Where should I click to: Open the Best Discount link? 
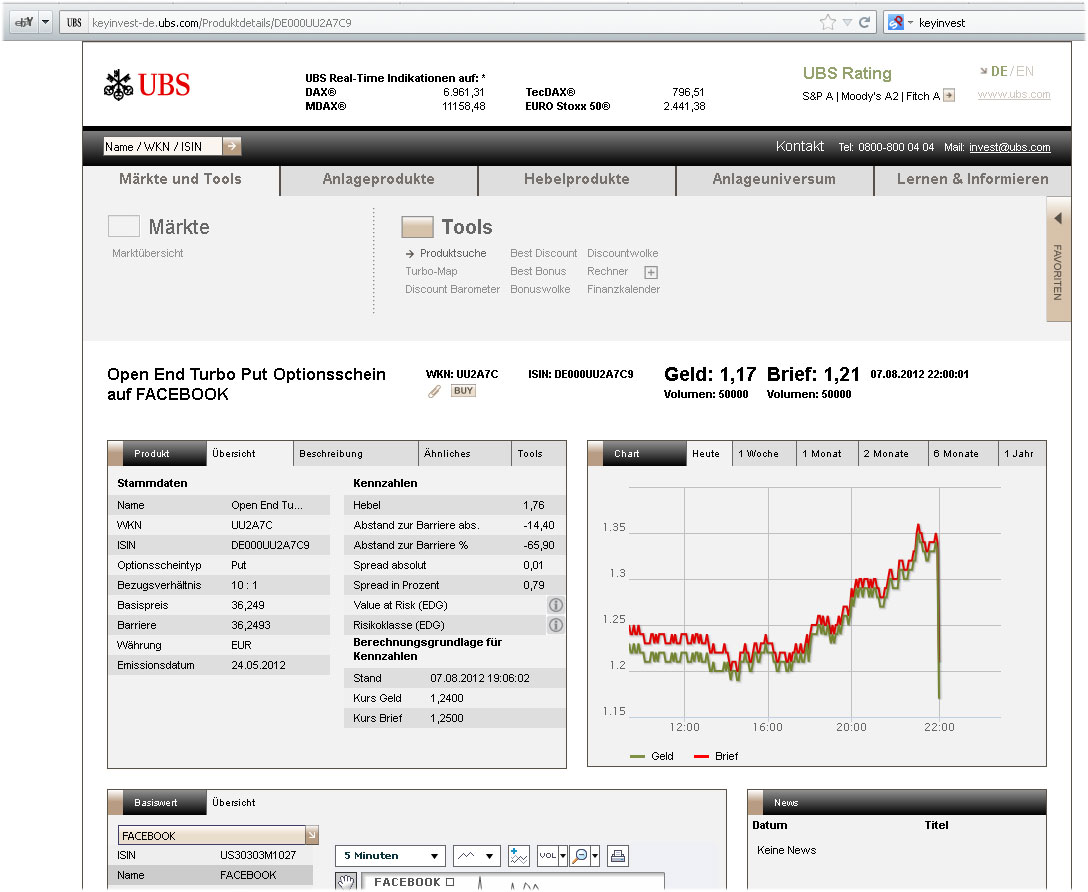click(x=543, y=253)
